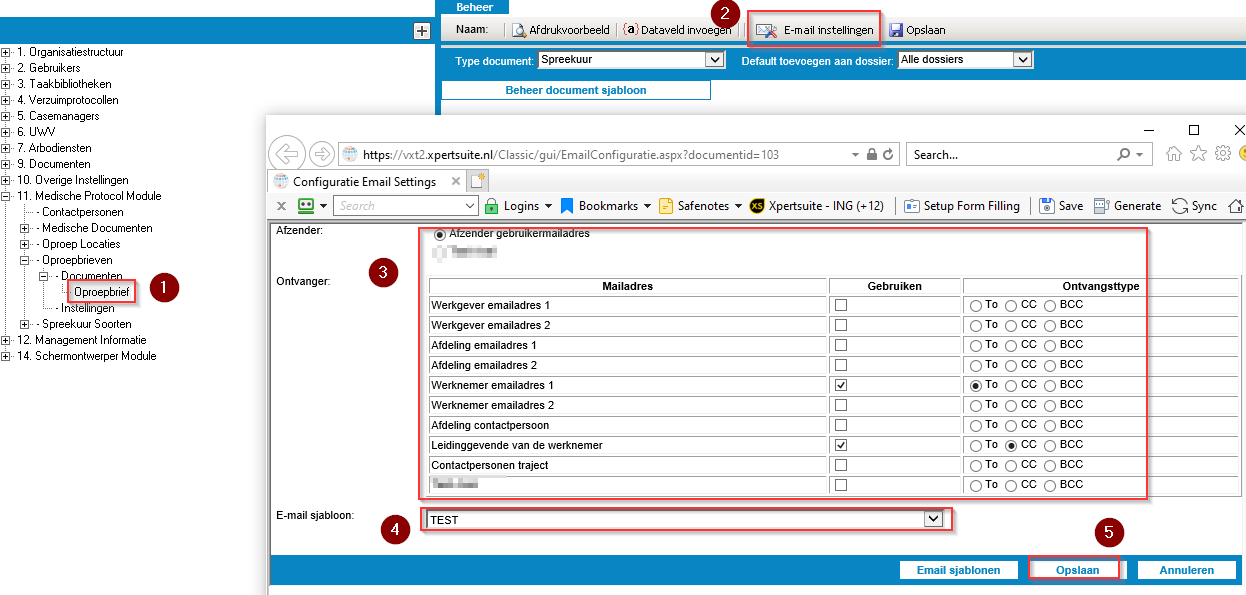Click the browser Search input field

(1010, 155)
